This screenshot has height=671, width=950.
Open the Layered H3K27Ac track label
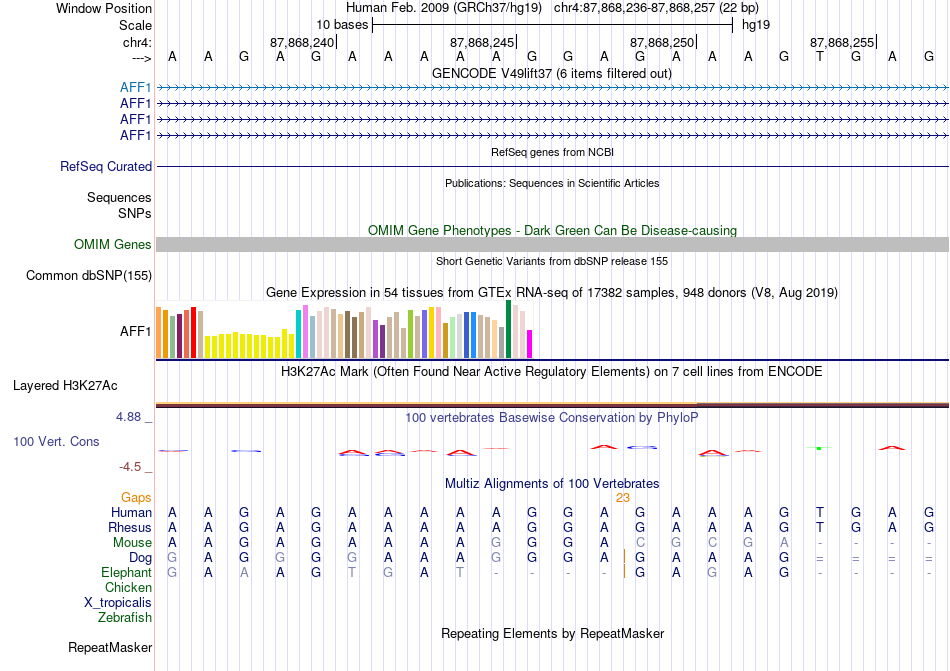point(65,386)
